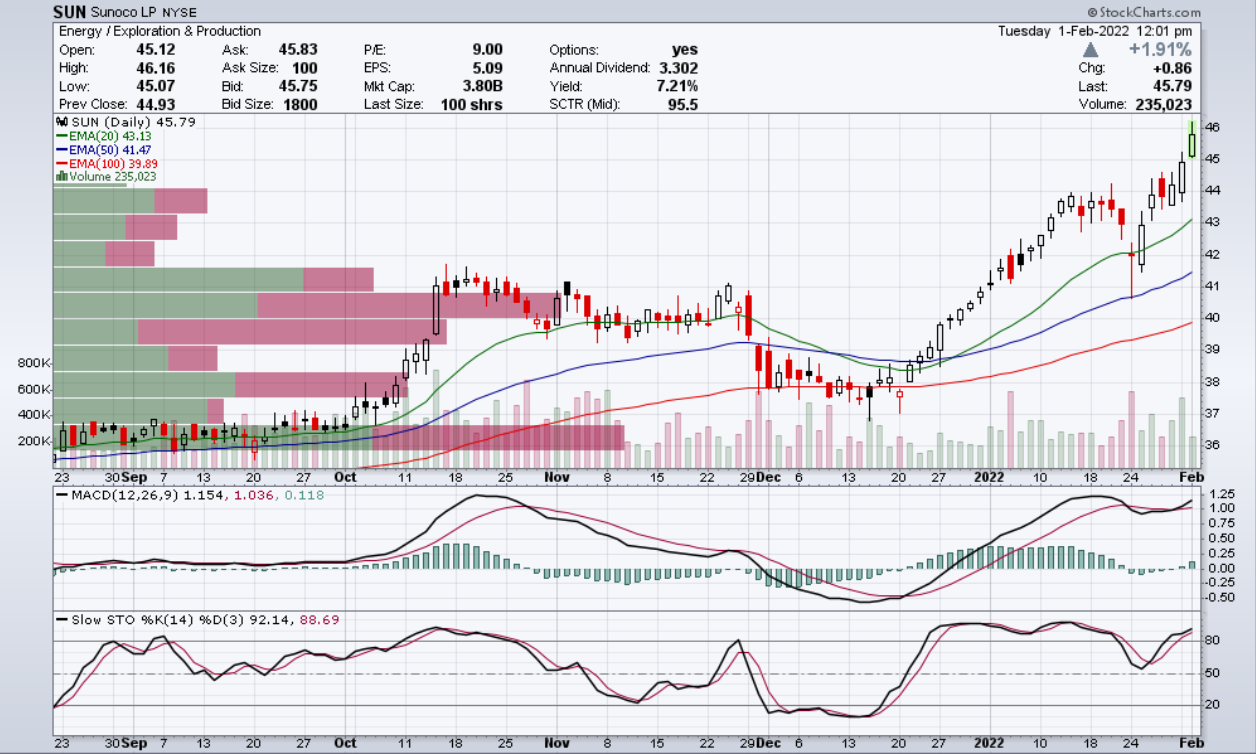Screen dimensions: 1256x754
Task: Click the Ask price 45.83
Action: coord(297,50)
